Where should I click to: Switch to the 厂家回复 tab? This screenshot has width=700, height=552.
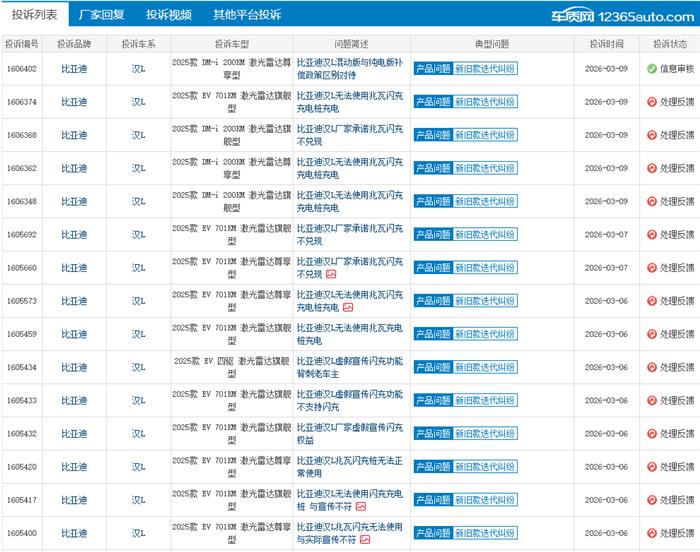point(102,15)
